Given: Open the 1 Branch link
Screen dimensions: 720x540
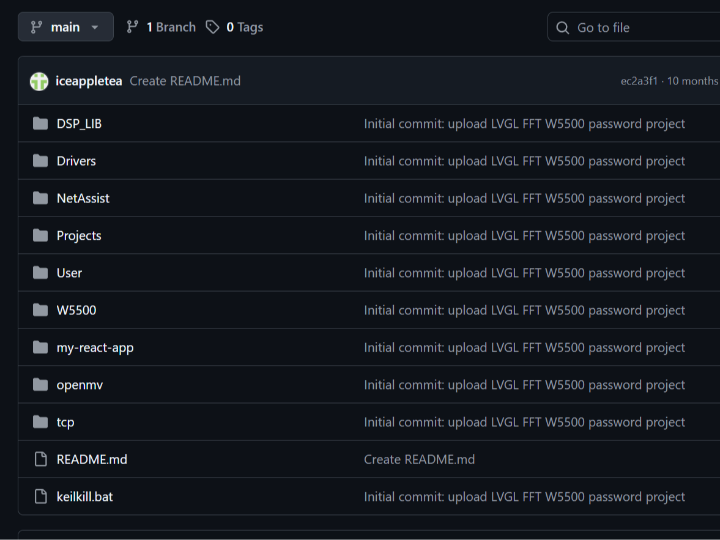Looking at the screenshot, I should [x=170, y=27].
